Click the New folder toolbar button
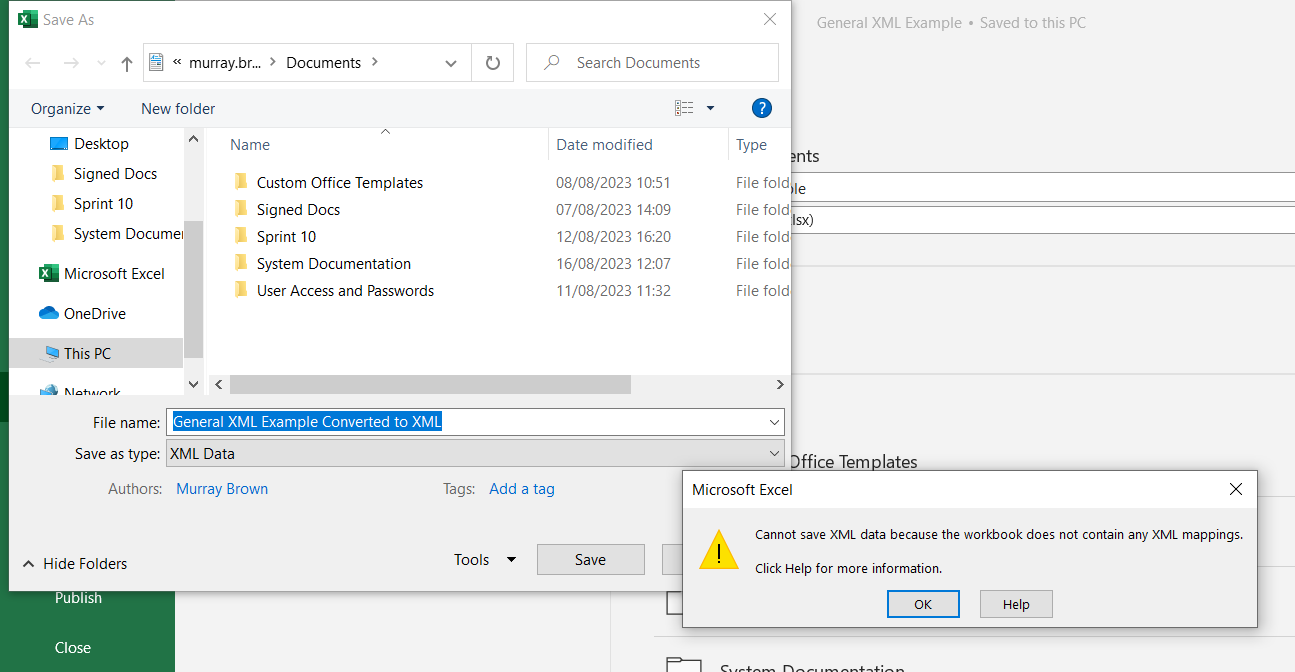Image resolution: width=1295 pixels, height=672 pixels. click(178, 109)
